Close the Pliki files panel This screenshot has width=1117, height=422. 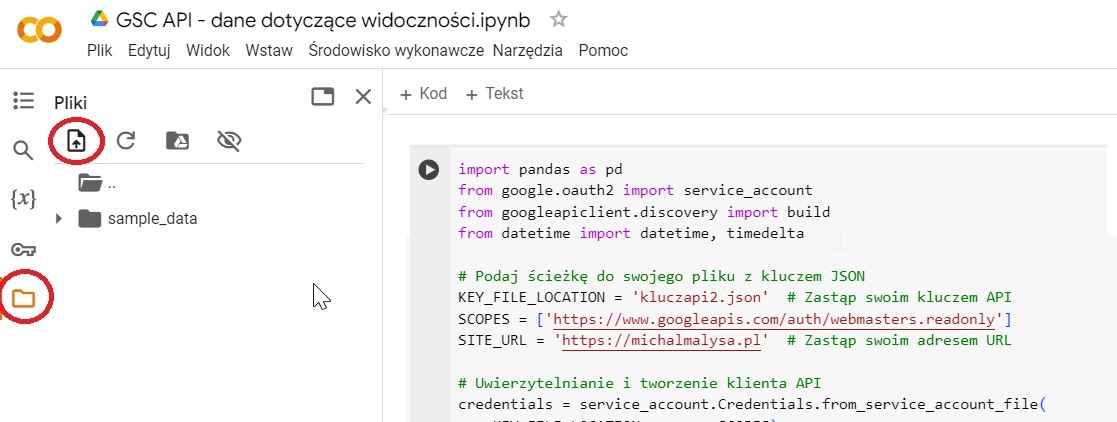coord(363,97)
